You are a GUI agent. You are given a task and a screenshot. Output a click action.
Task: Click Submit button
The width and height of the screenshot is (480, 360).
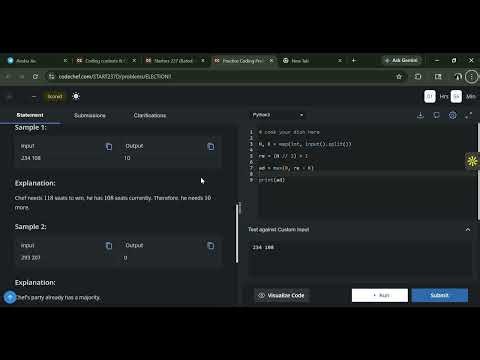(440, 295)
